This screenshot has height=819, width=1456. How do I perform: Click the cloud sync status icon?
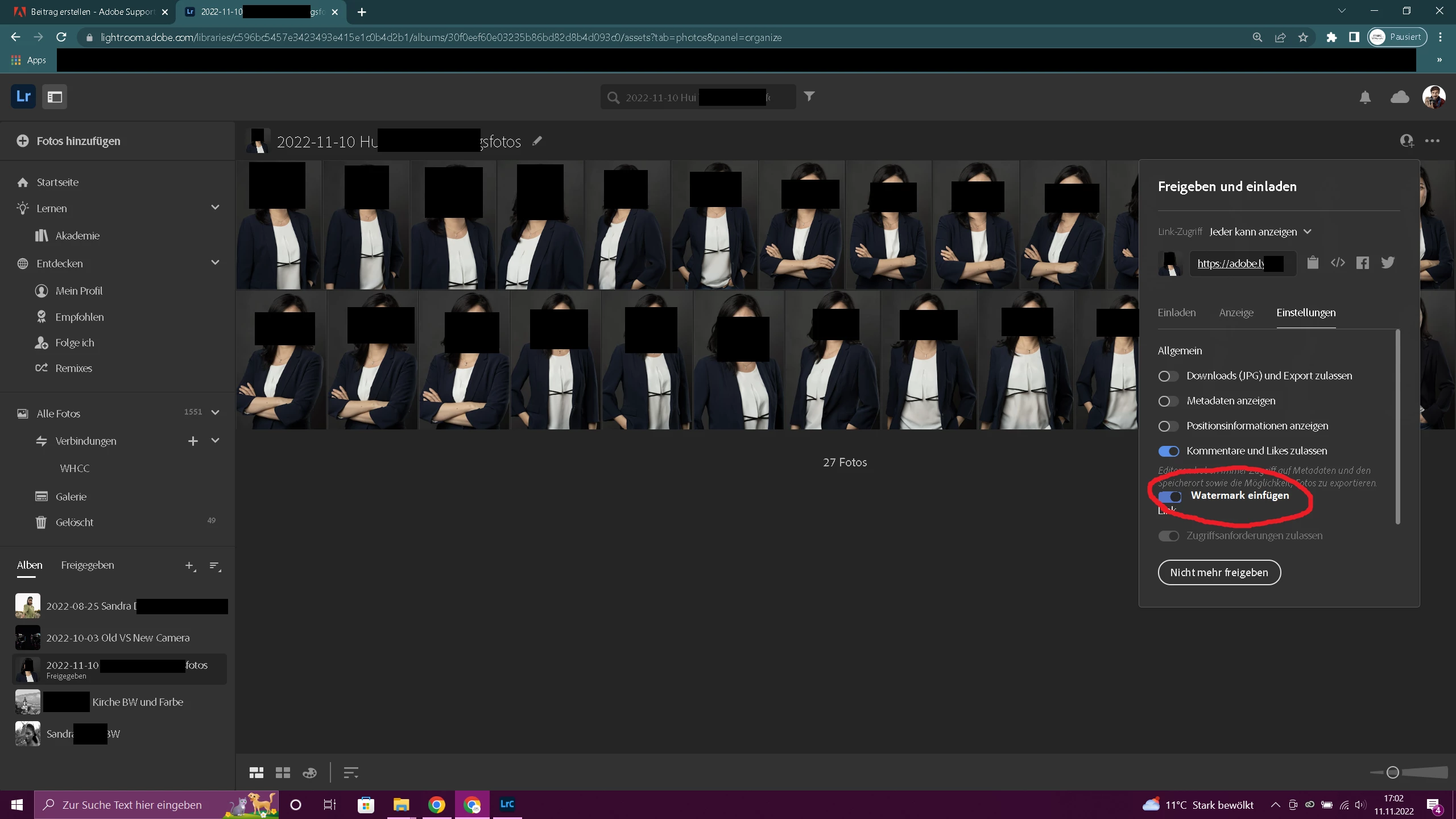[1399, 97]
